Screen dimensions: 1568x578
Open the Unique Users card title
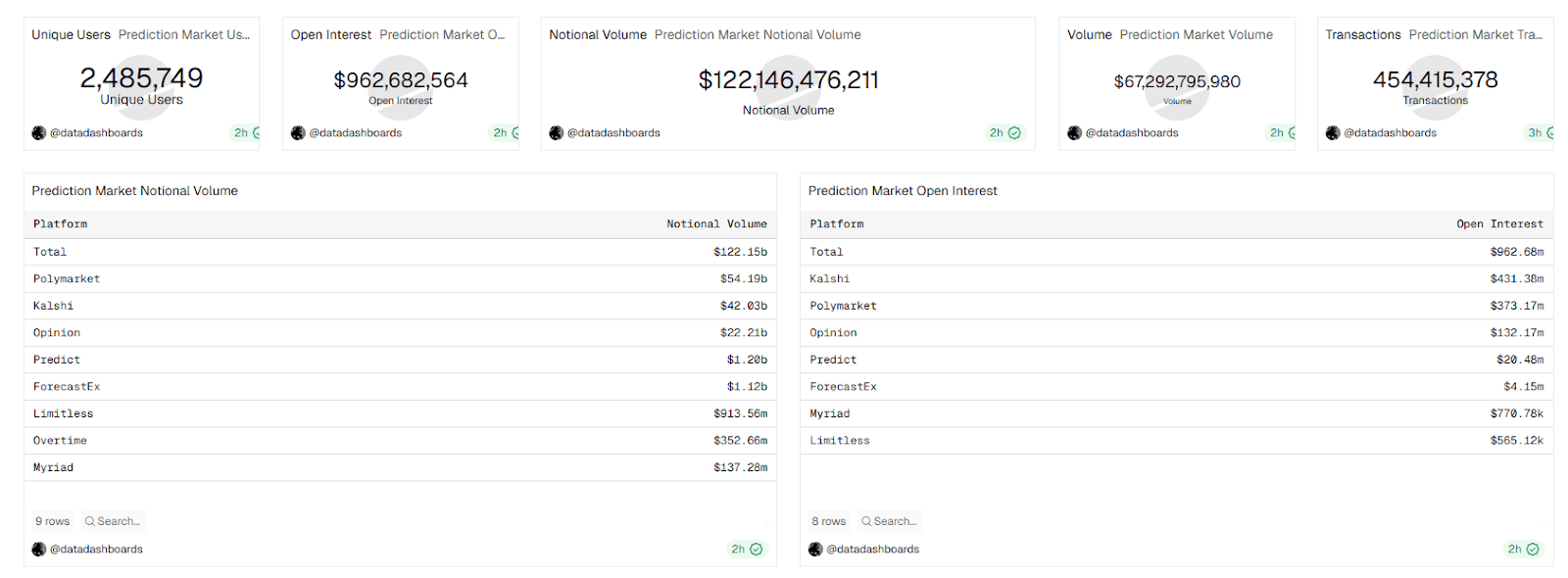pos(71,34)
